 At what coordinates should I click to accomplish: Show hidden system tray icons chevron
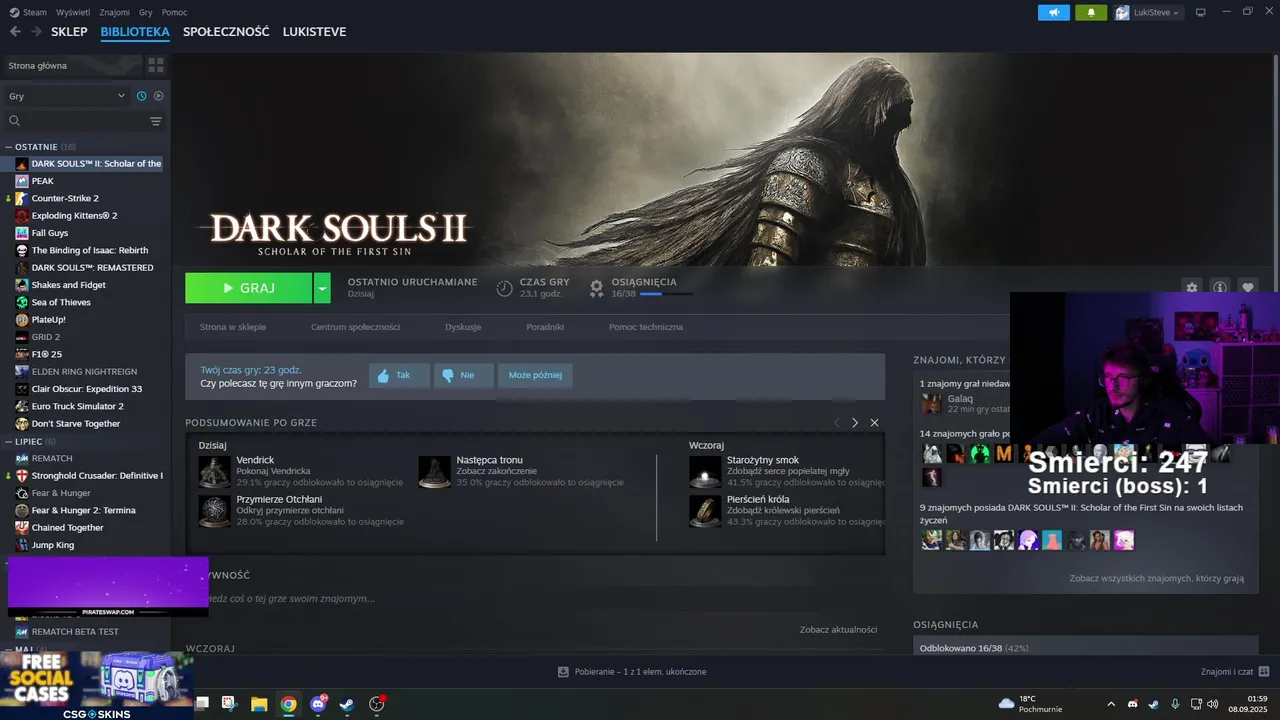click(1111, 704)
